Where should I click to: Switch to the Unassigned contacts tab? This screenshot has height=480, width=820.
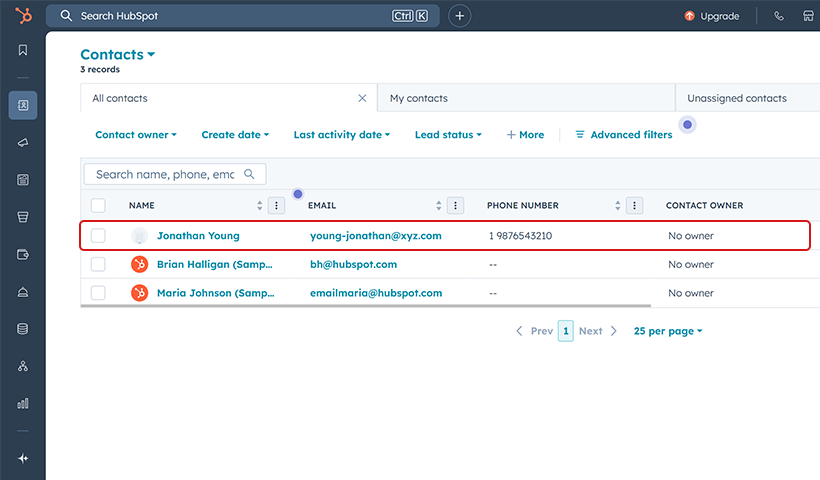point(737,99)
